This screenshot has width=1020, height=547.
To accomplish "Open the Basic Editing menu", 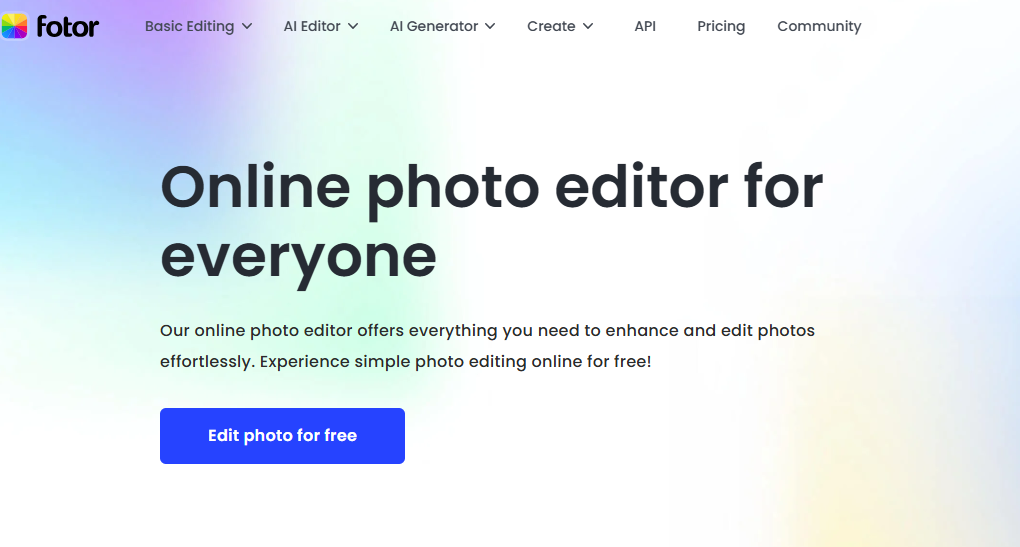I will 189,26.
